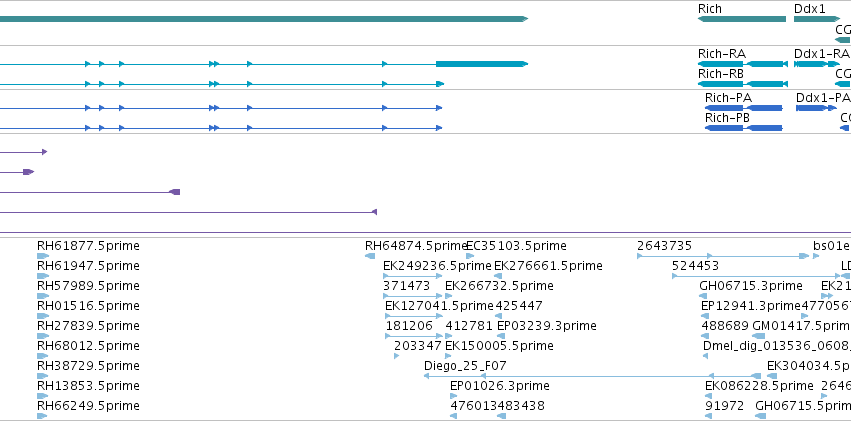Select the GH06715.3prime EST marker
Screen dimensions: 851x421
coord(704,296)
